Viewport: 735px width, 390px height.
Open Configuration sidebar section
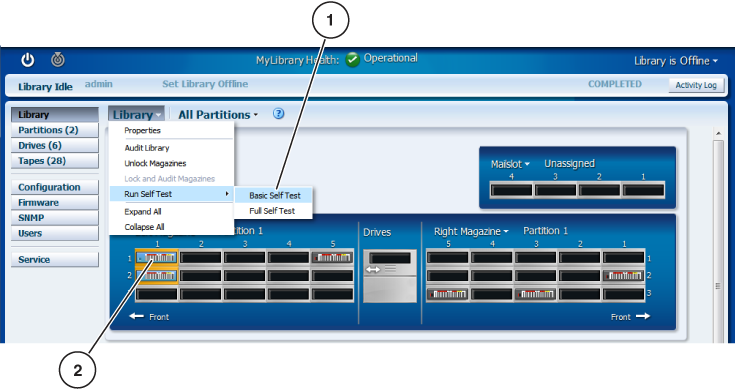[x=55, y=187]
